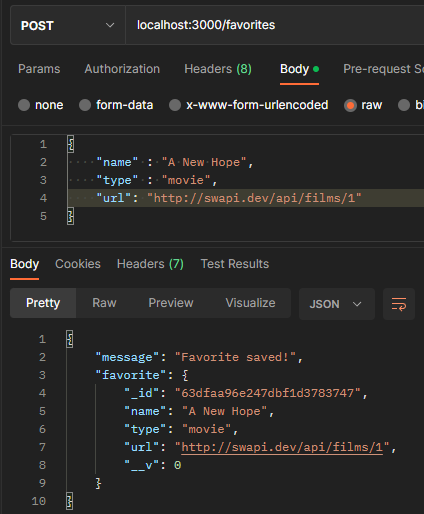Switch to the Params tab
Screen dimensions: 424x514
point(39,69)
